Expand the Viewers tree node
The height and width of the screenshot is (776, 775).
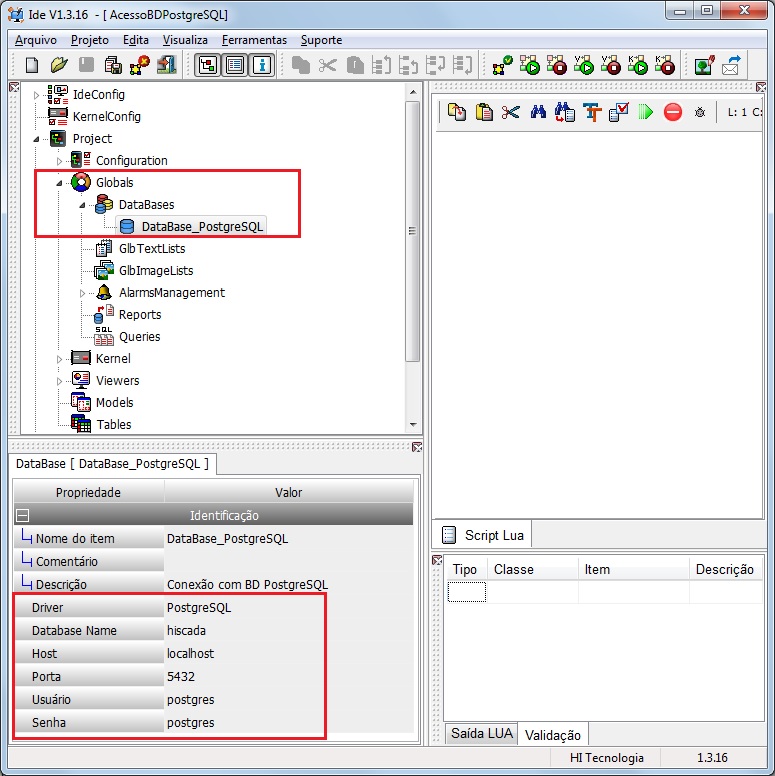59,381
